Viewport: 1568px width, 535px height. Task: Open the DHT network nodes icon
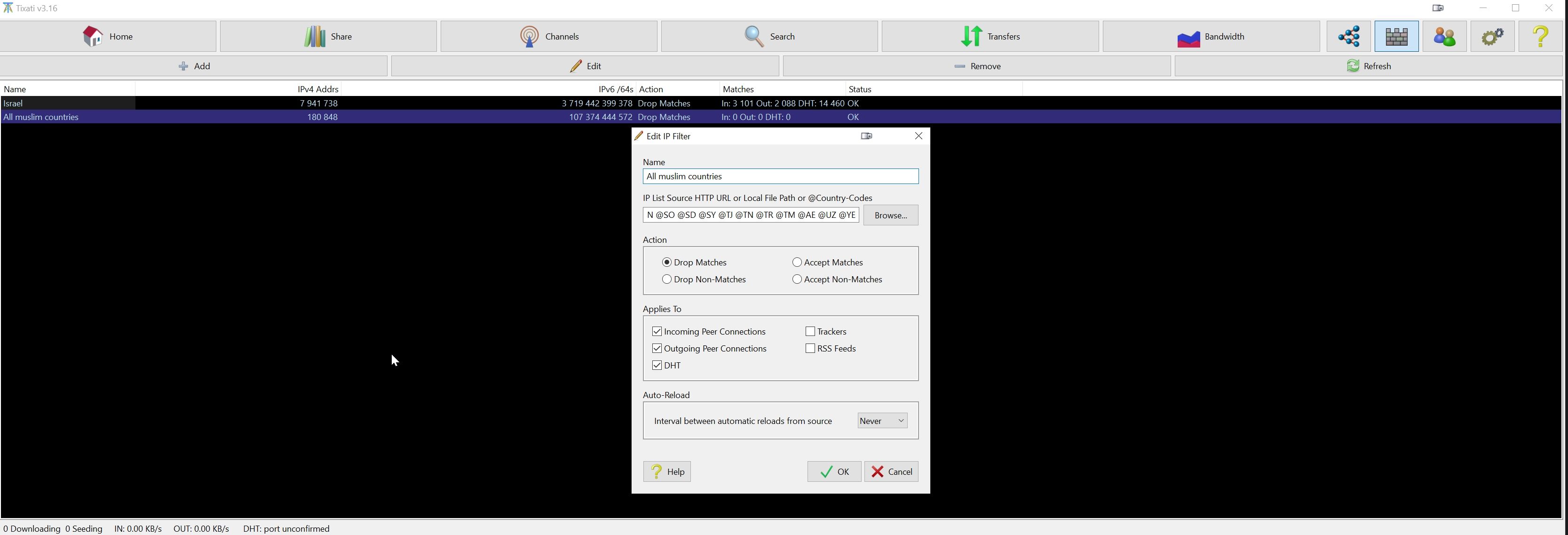[x=1349, y=37]
